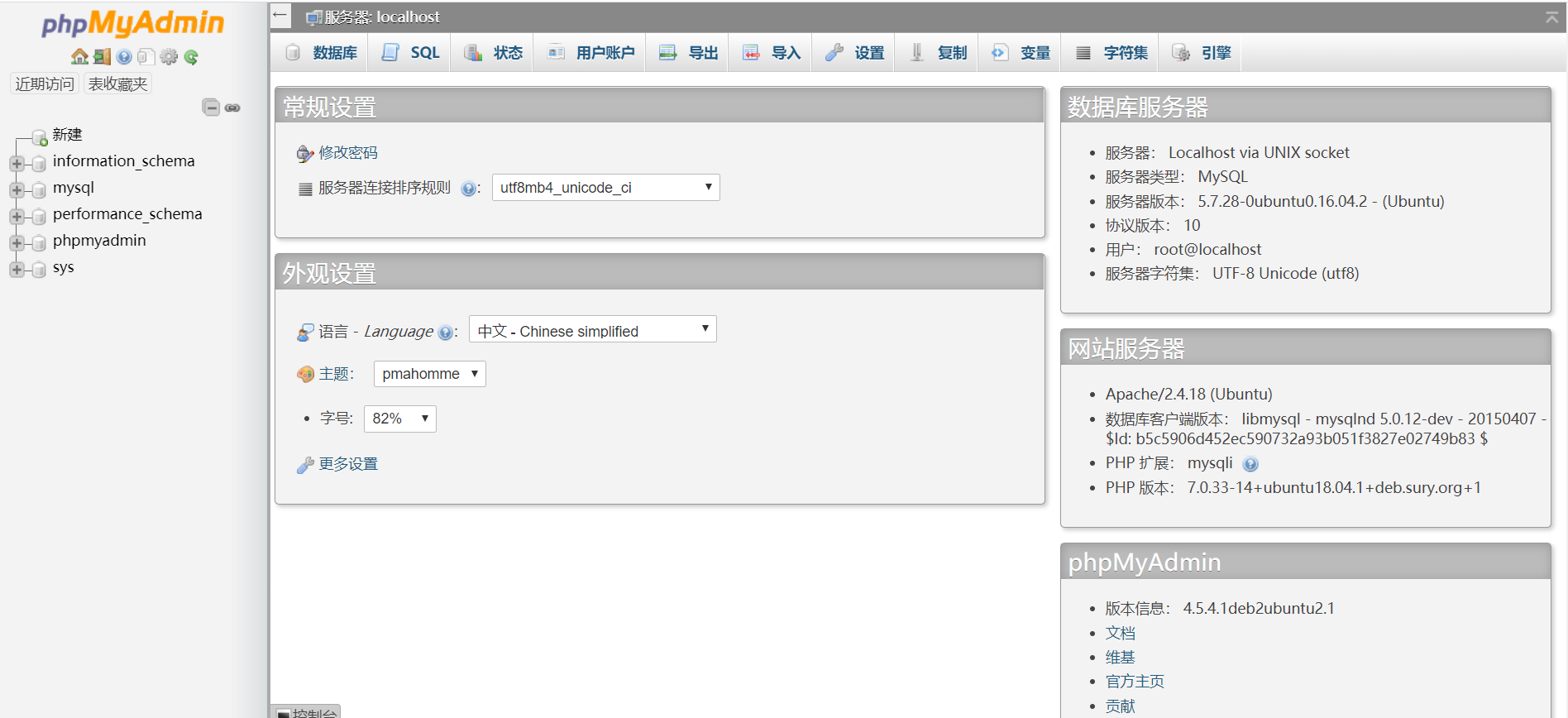Viewport: 1568px width, 718px height.
Task: Click version text 4.5.4.1deb2ubuntu2.1
Action: (1259, 609)
